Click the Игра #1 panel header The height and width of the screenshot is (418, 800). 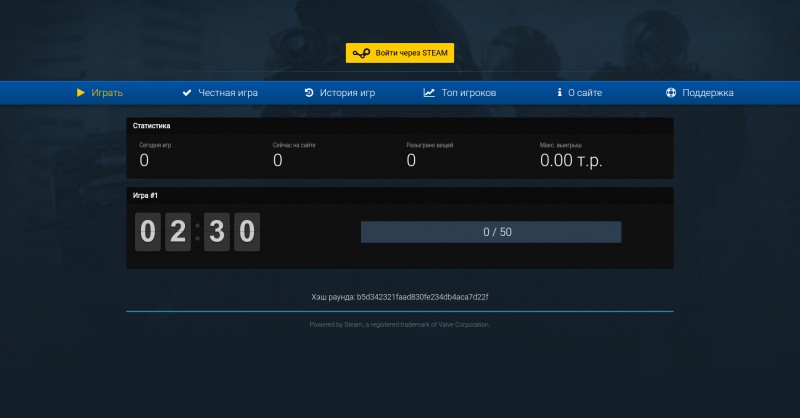[x=400, y=195]
